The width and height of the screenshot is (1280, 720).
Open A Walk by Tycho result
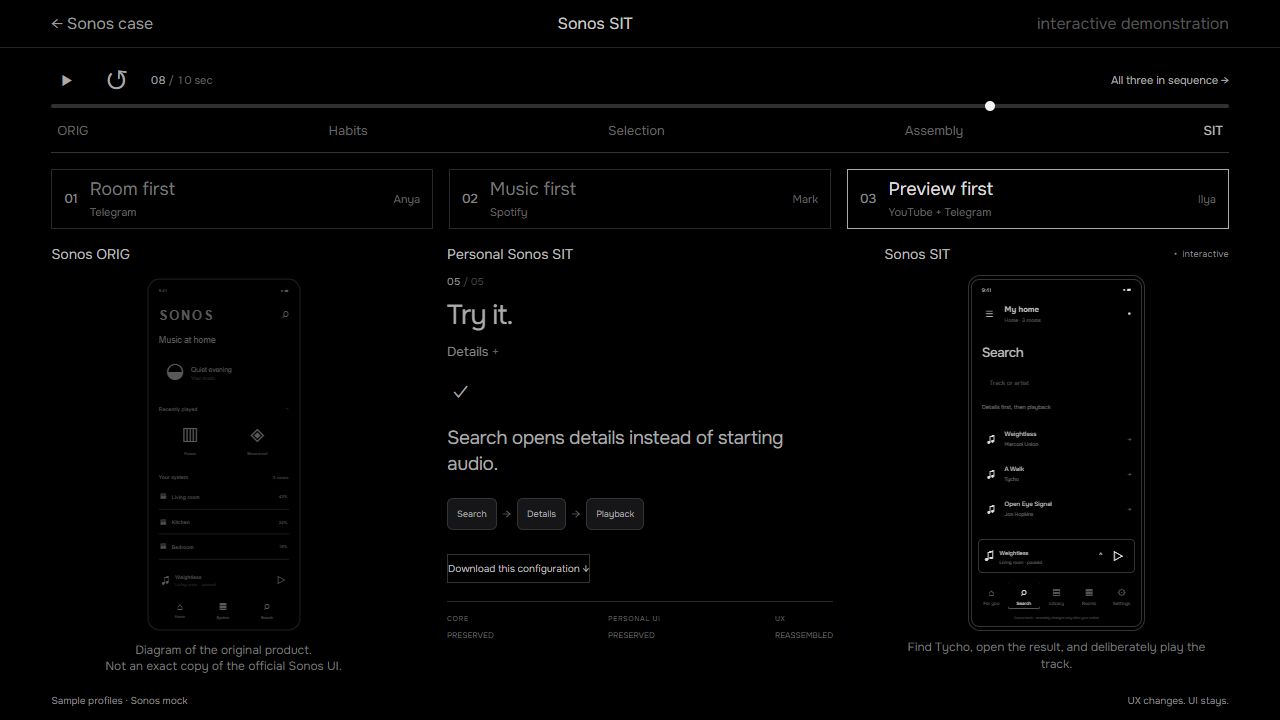pos(1056,474)
